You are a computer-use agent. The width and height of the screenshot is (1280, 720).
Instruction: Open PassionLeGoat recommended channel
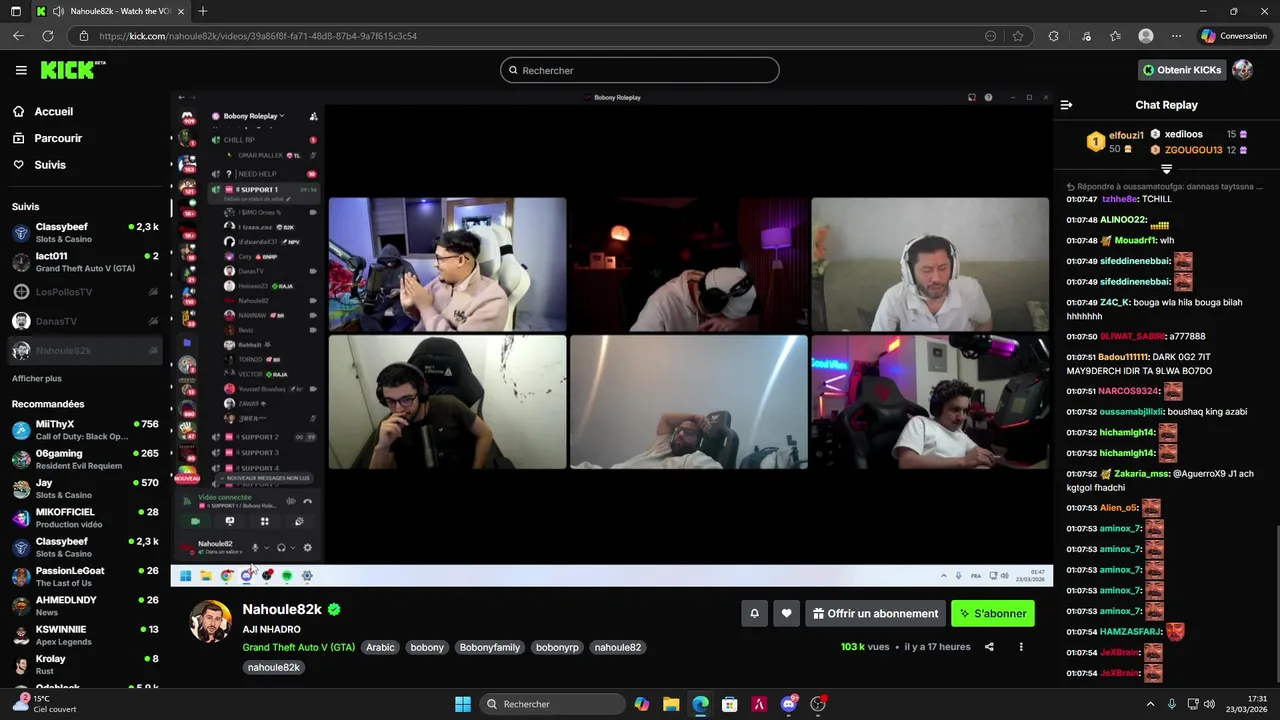point(85,577)
